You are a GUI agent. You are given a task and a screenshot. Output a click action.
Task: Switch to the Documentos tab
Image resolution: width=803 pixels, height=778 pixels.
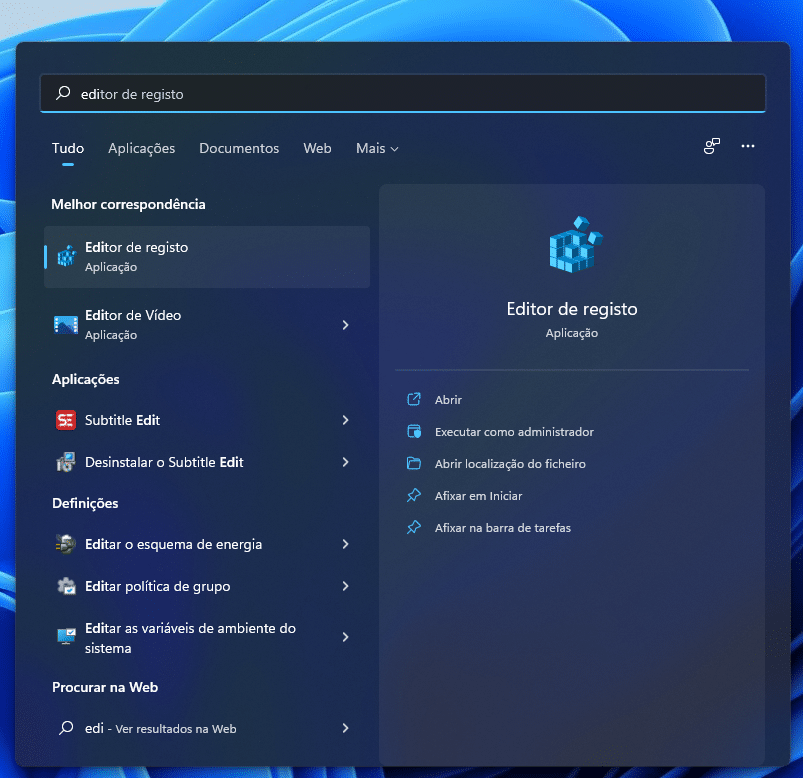pos(239,148)
